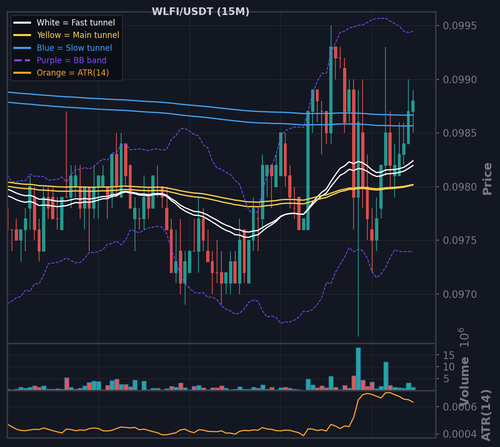500x447 pixels.
Task: Click the chart title WLFI/USDT (15M)
Action: [x=200, y=12]
